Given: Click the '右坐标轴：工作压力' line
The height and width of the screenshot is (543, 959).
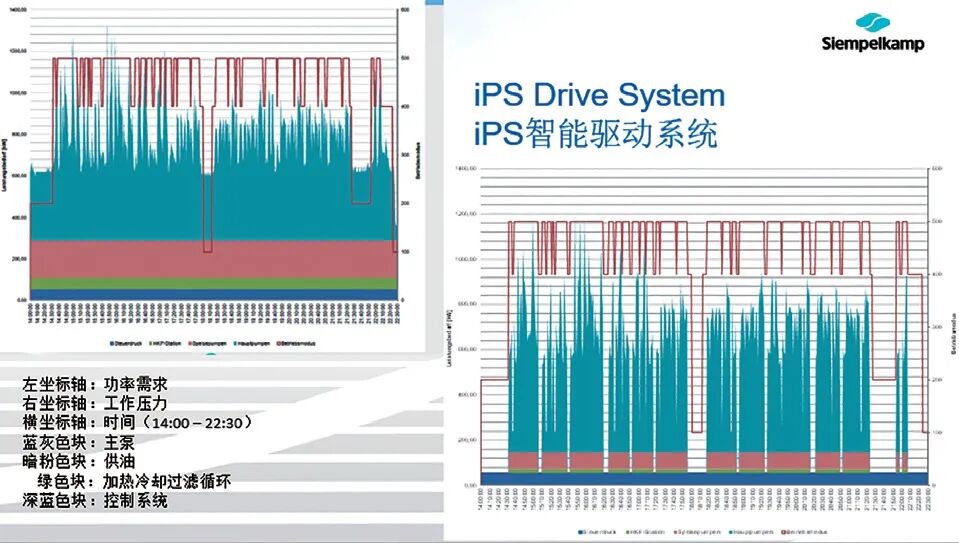Looking at the screenshot, I should [x=95, y=404].
